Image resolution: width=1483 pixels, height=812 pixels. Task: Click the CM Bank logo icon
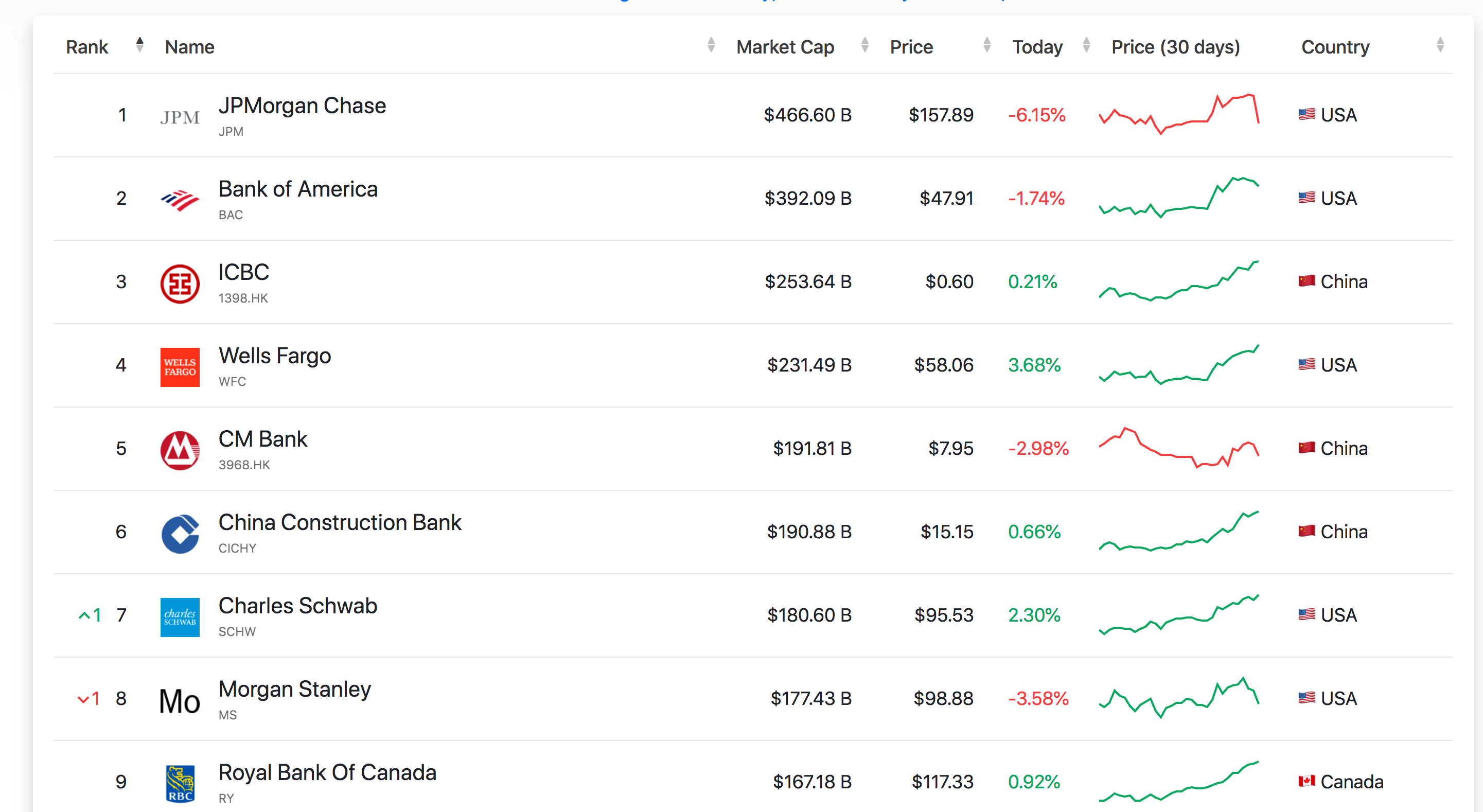[x=180, y=450]
